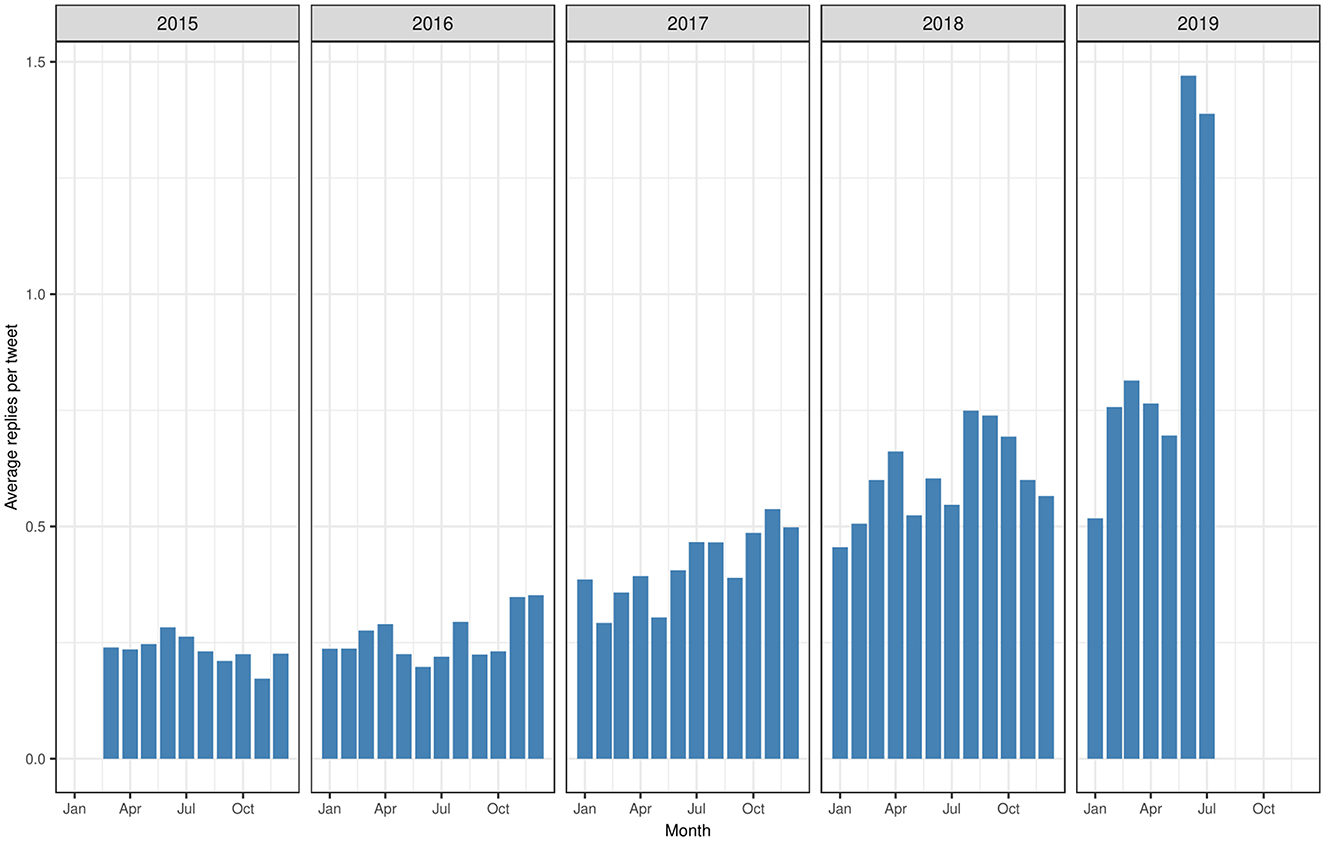Click the 'Jan' label under the 2015 panel
Screen dimensions: 1325x841
[x=74, y=808]
